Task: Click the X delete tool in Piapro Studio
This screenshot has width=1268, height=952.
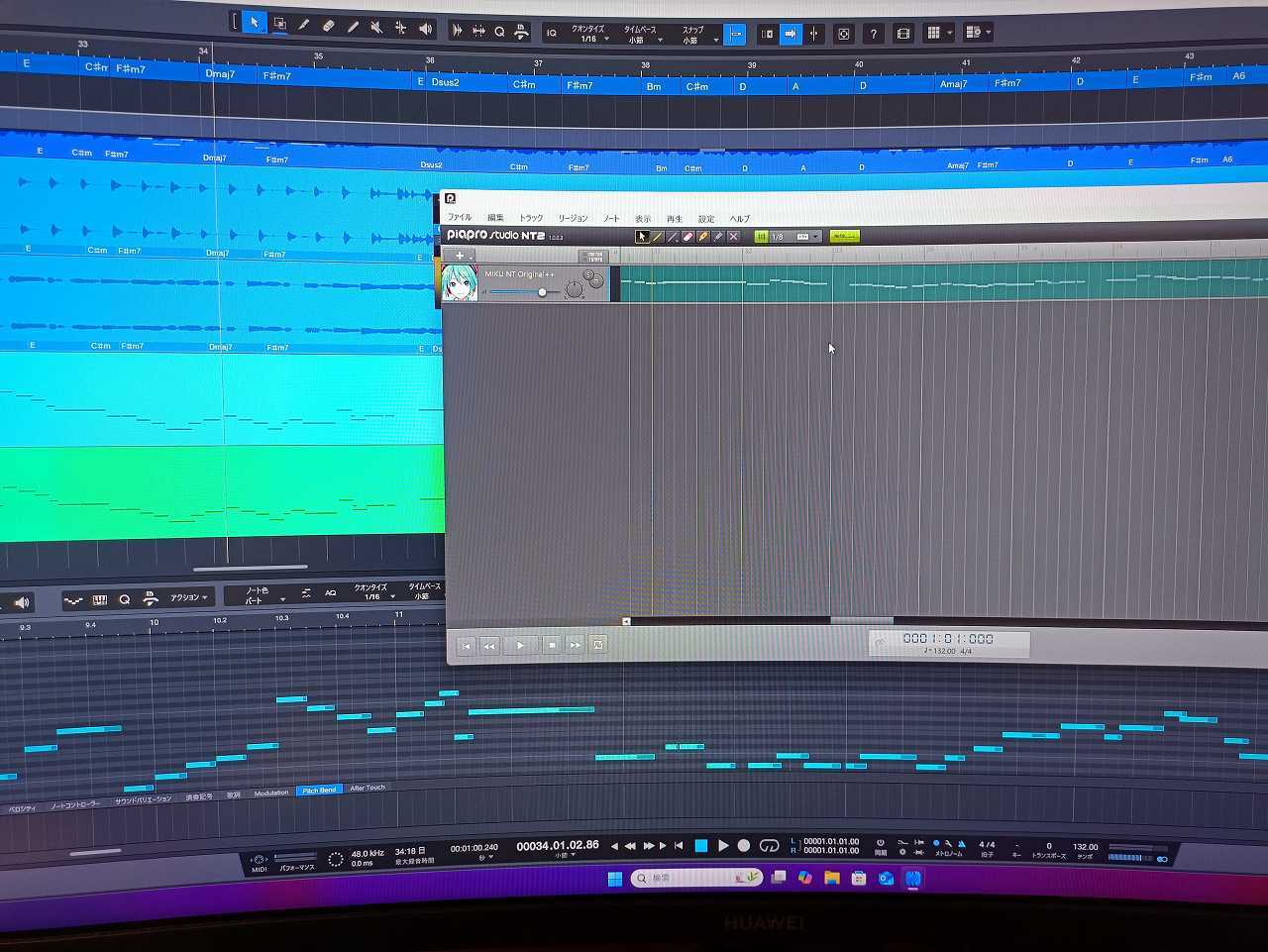Action: coord(733,237)
